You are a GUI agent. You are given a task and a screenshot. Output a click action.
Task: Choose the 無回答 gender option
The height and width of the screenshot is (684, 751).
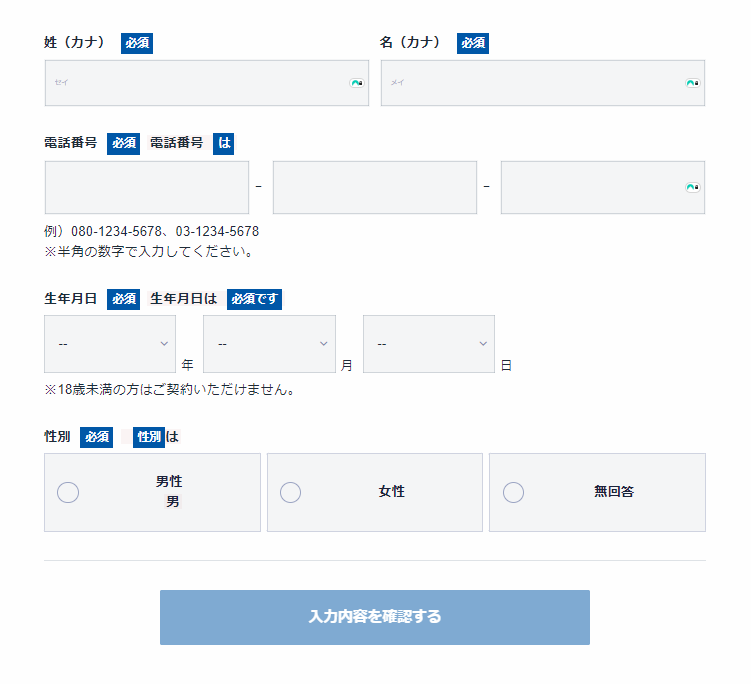coord(513,492)
